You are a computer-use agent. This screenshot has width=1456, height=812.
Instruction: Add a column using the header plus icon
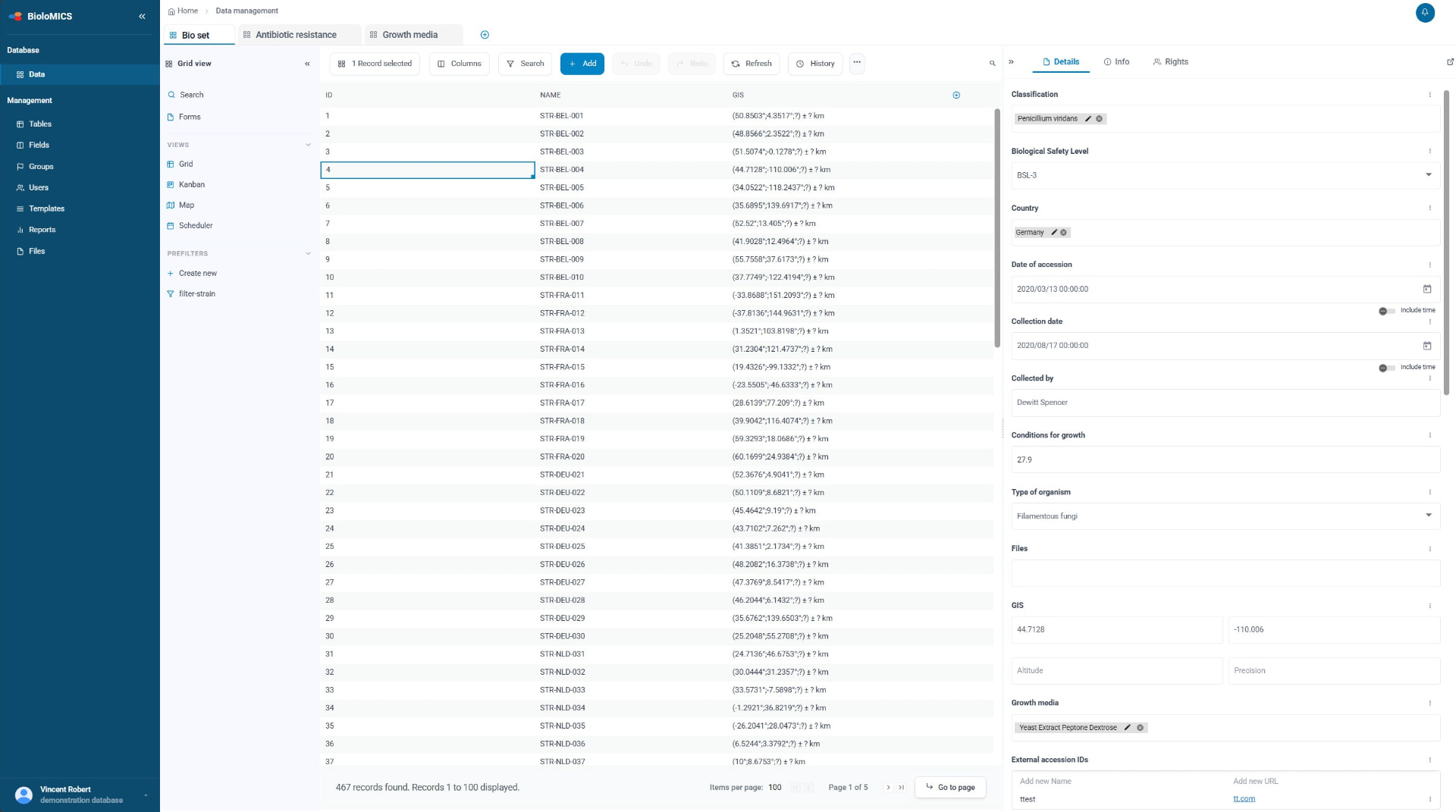pos(956,95)
